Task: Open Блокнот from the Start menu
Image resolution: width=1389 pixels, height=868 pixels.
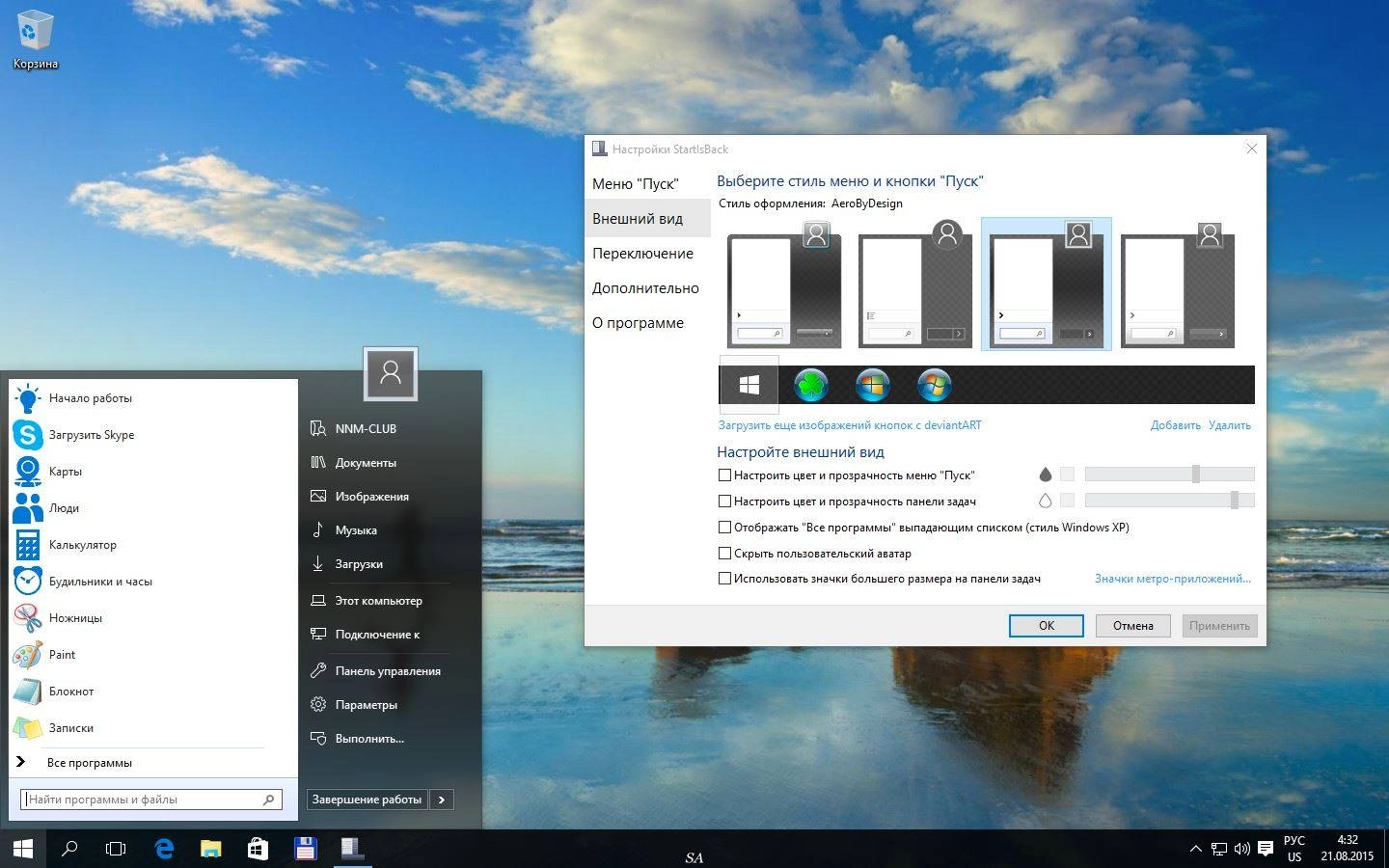Action: pyautogui.click(x=153, y=692)
